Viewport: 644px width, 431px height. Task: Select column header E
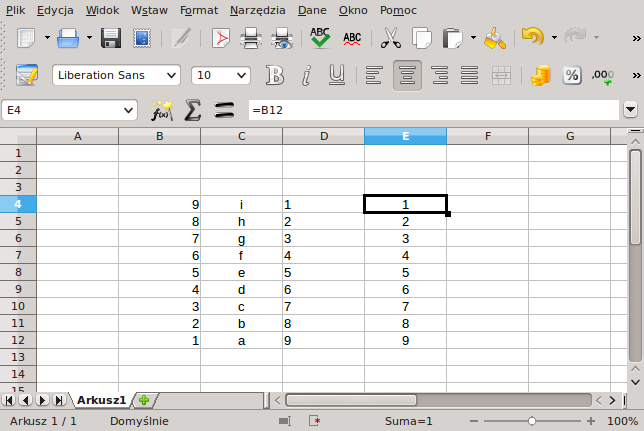(405, 136)
